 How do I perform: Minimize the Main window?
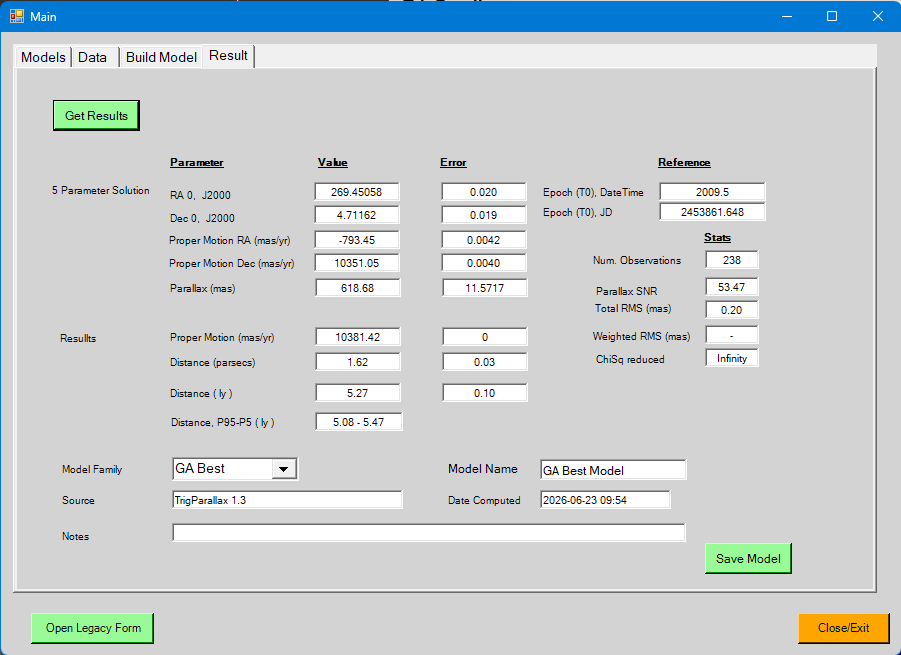(787, 16)
